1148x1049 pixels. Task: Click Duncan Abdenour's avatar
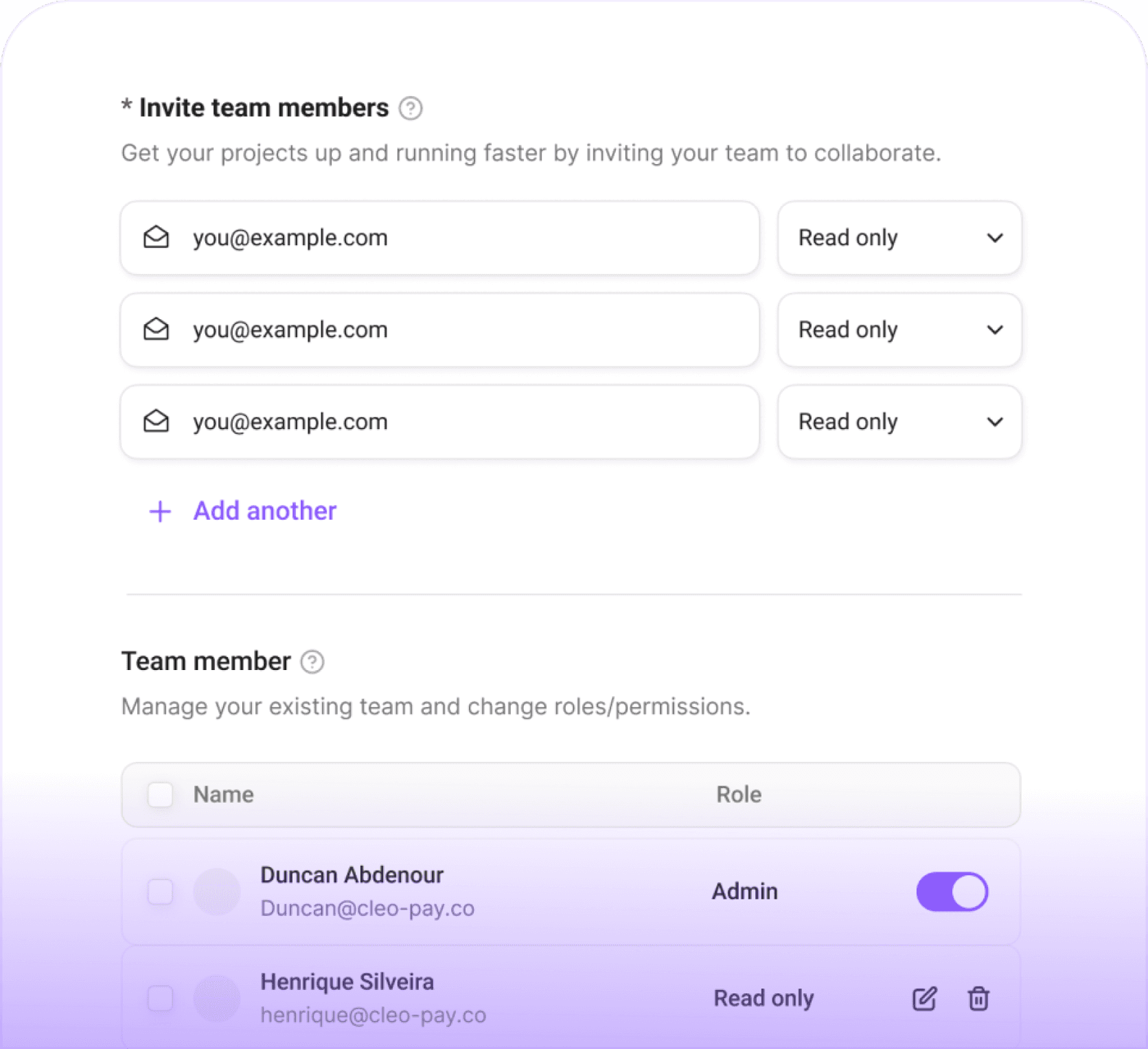(216, 892)
